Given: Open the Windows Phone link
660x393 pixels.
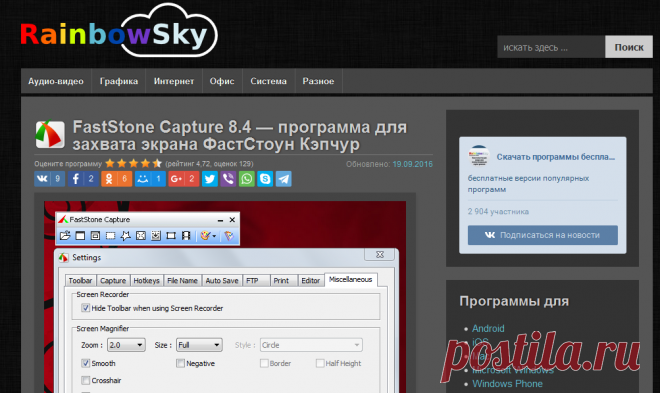Looking at the screenshot, I should tap(507, 384).
